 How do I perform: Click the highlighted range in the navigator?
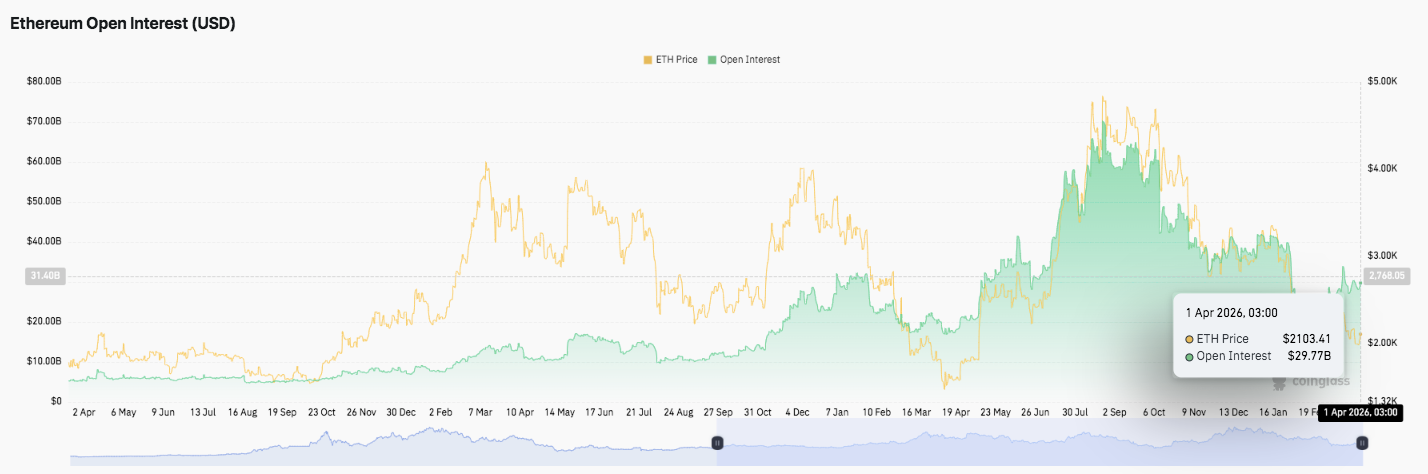click(1039, 442)
